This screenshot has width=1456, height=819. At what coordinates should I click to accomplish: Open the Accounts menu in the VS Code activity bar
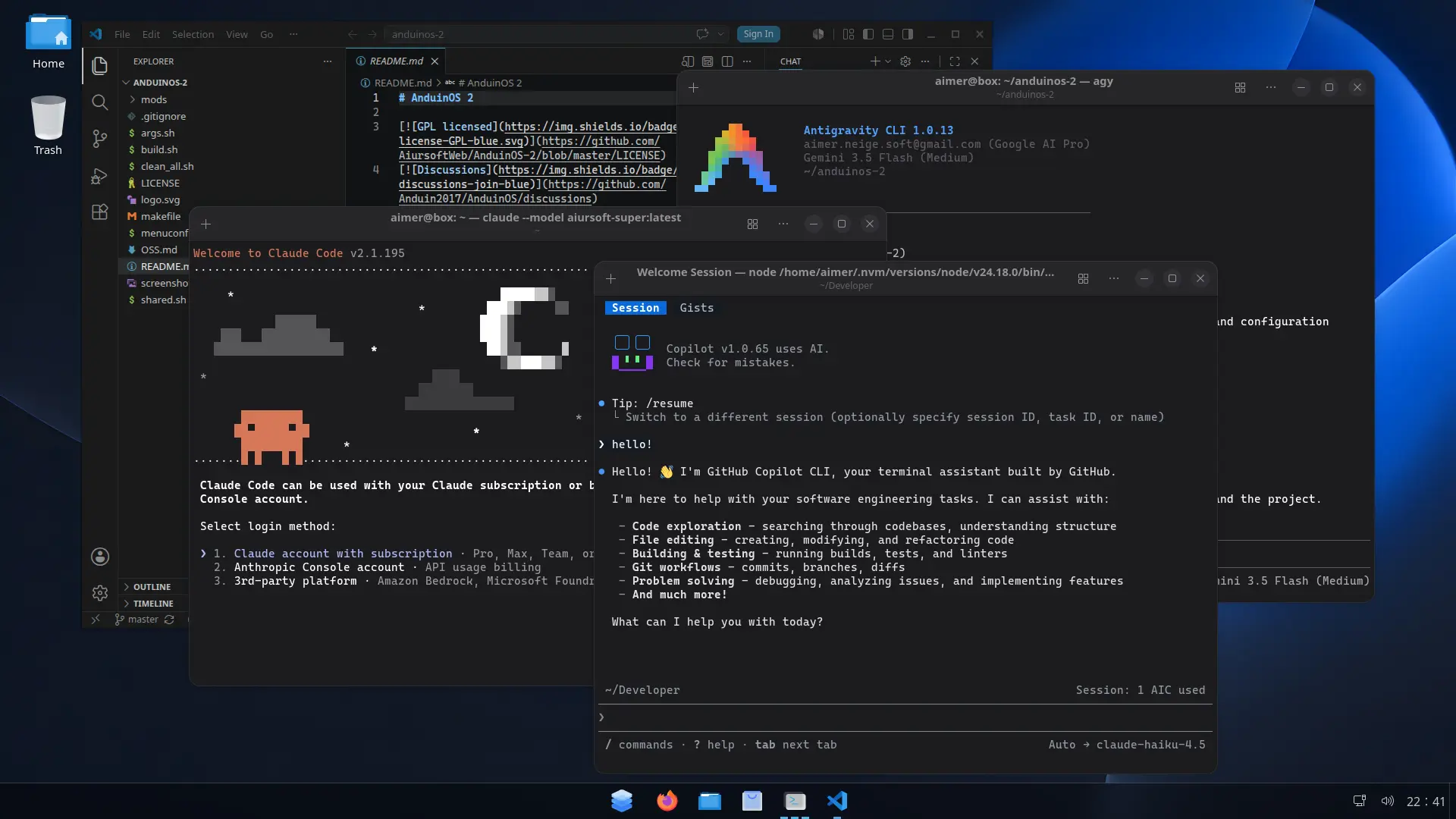[99, 557]
